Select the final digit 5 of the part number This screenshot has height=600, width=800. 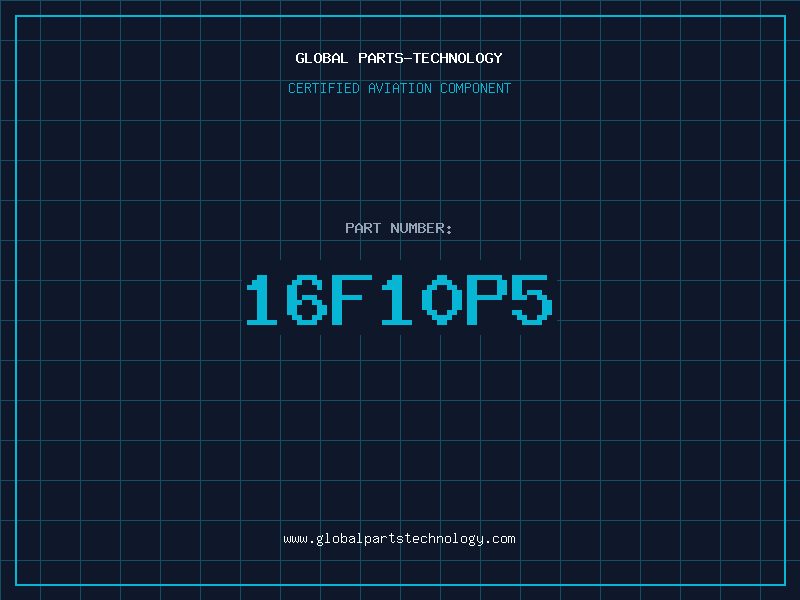[530, 300]
